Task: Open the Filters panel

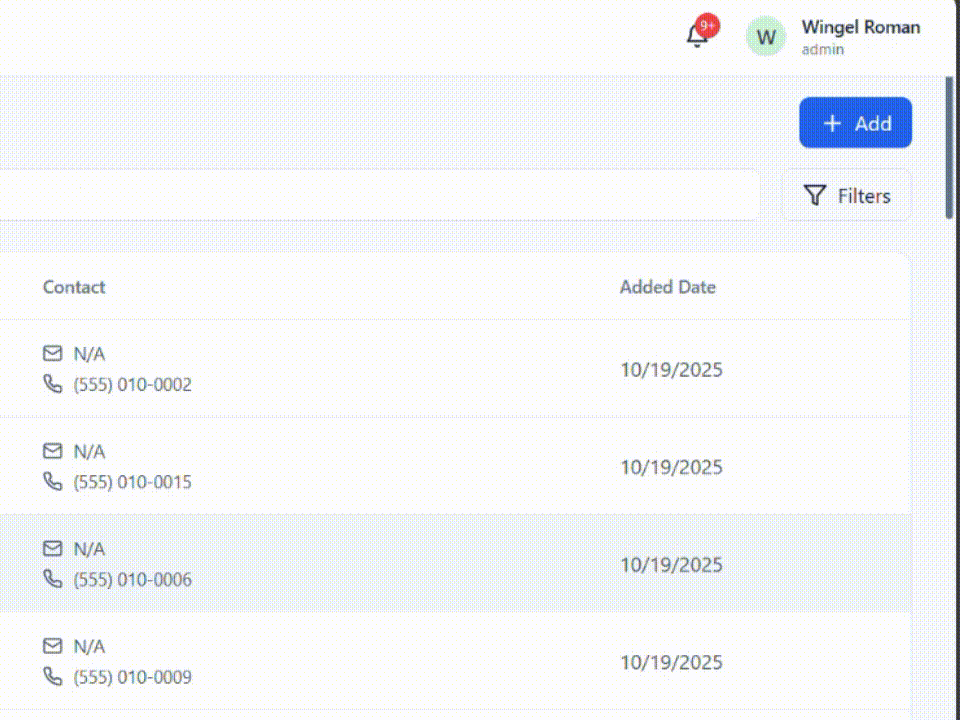Action: point(846,195)
